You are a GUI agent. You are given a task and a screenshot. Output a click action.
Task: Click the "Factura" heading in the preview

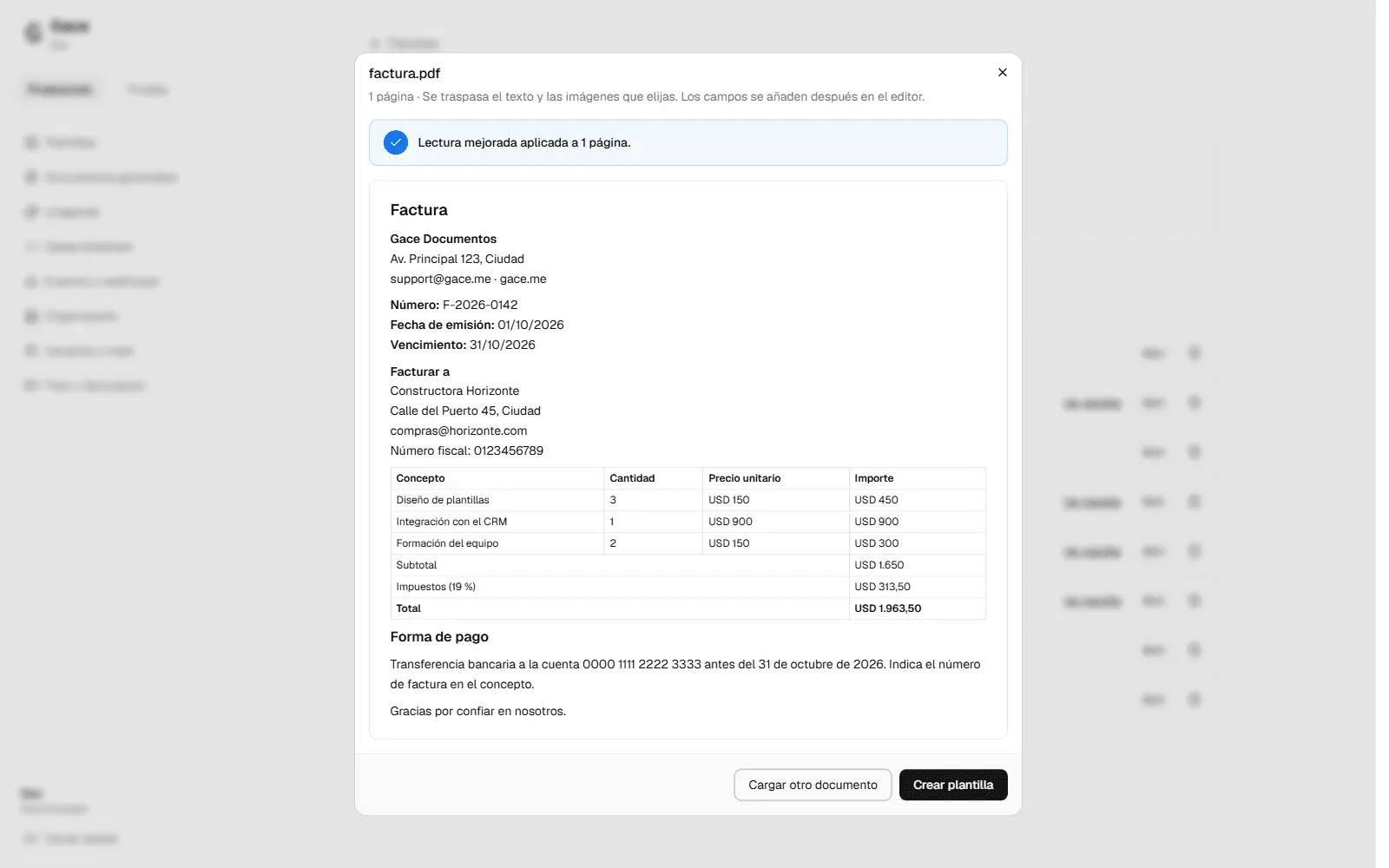point(418,210)
